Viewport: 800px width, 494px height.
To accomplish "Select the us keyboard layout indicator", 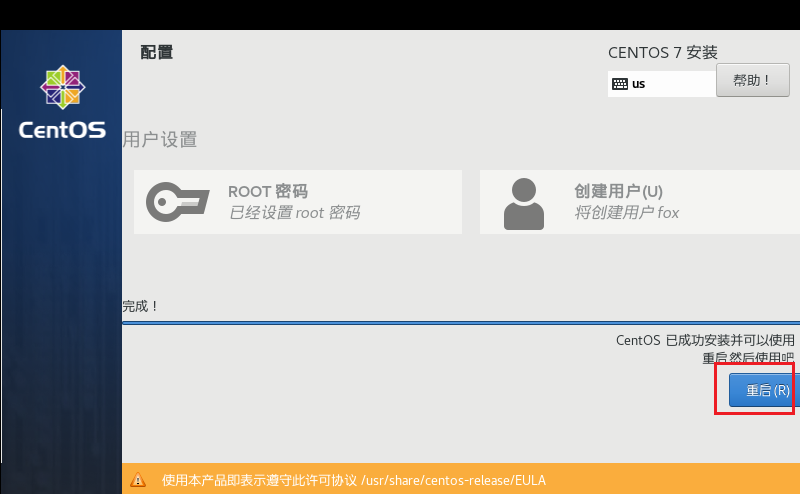I will tap(662, 84).
